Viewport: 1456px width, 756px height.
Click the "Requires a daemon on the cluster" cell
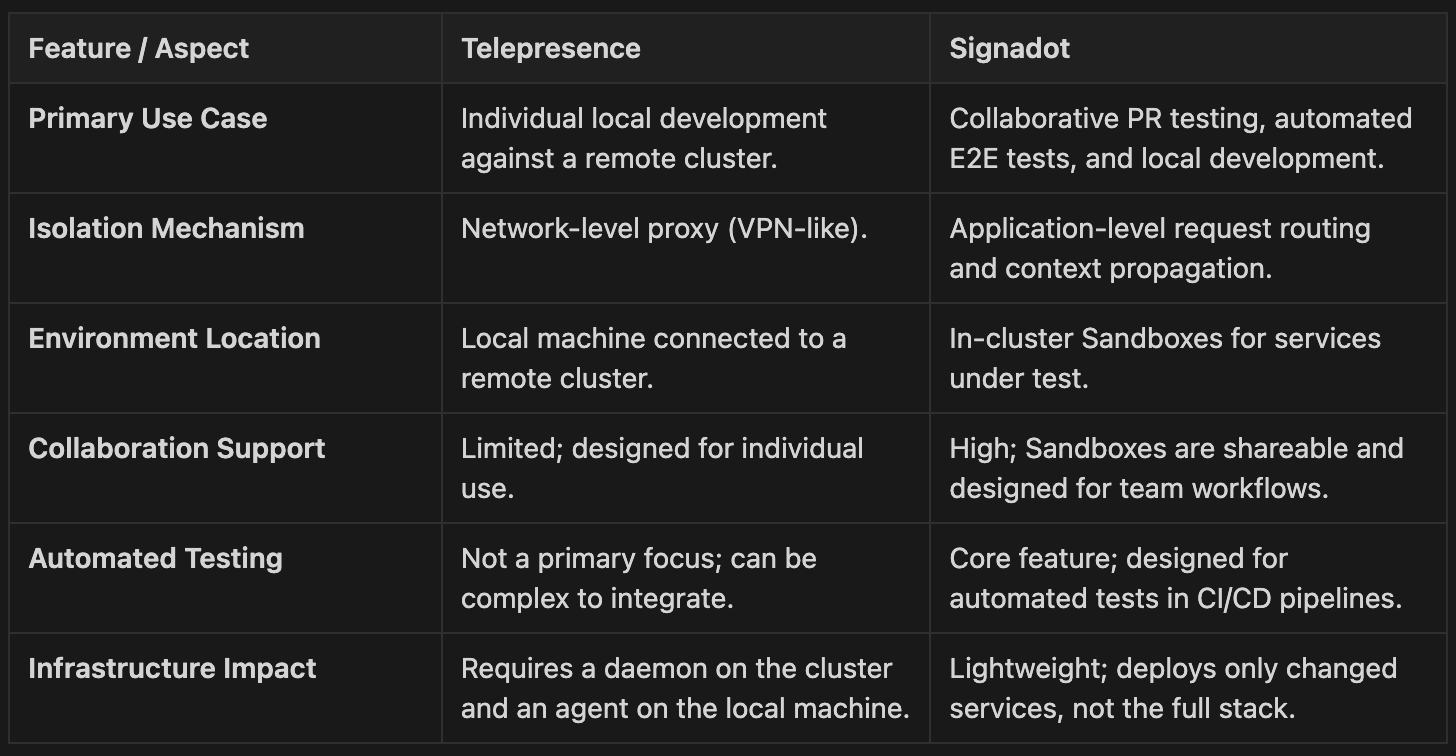pyautogui.click(x=685, y=688)
